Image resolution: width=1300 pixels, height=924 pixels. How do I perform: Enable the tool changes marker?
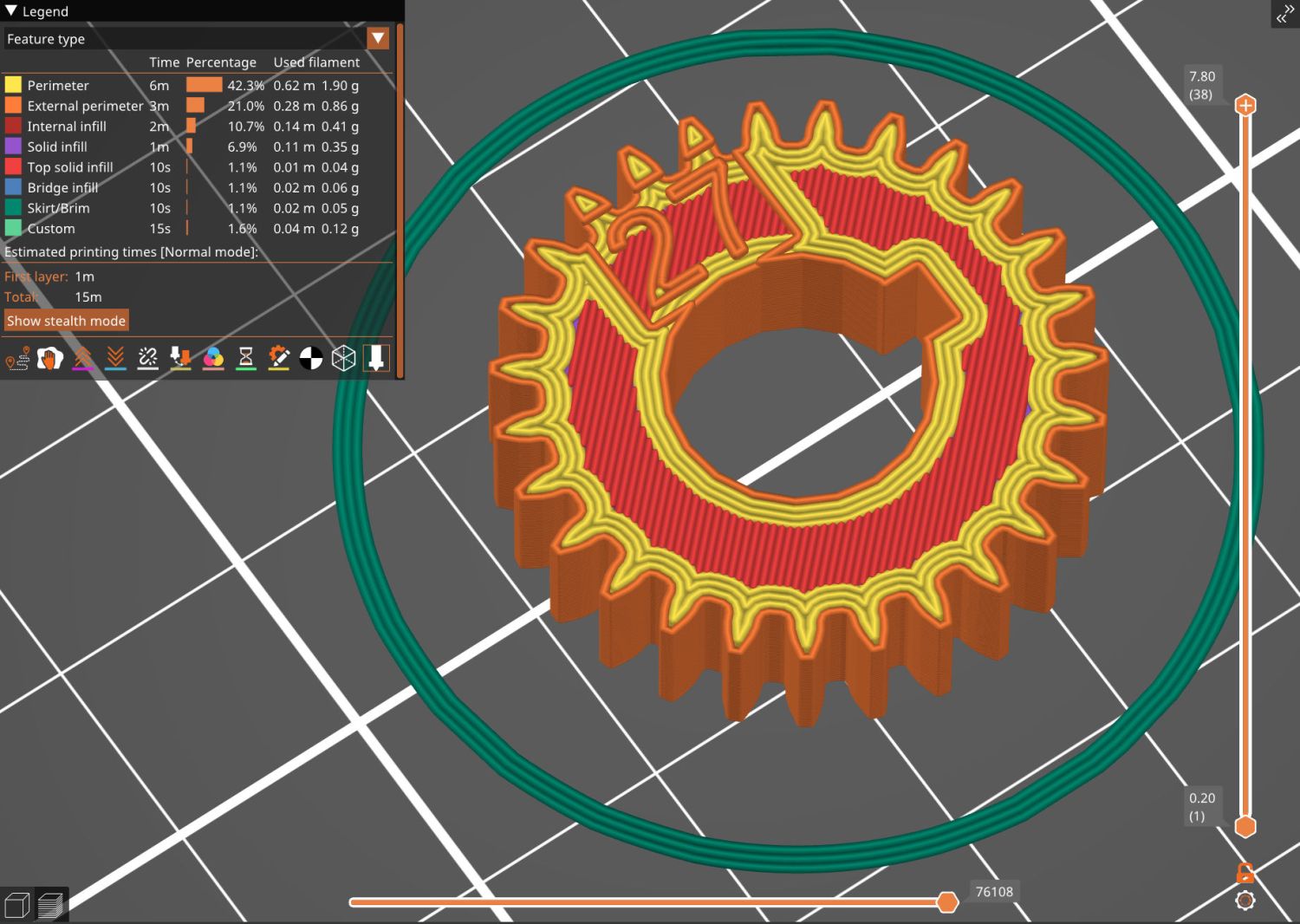pos(180,357)
